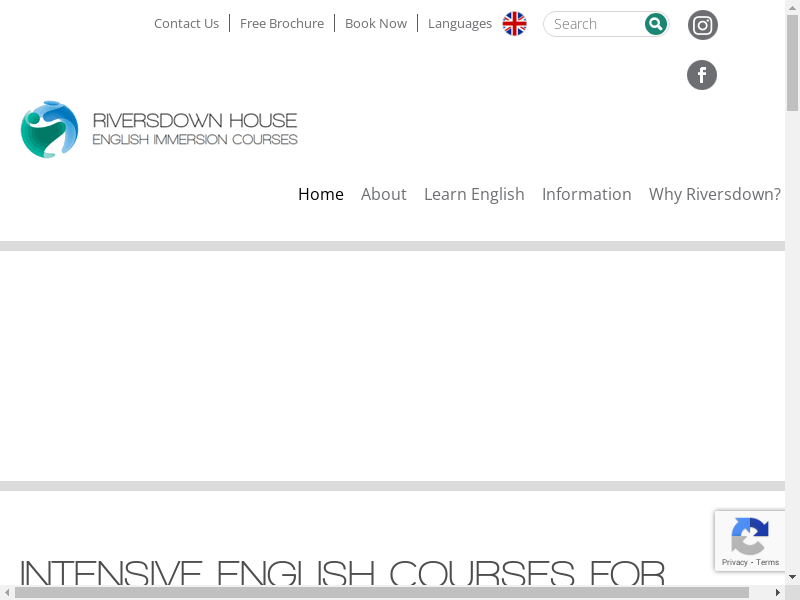
Task: Open the Instagram social icon
Action: (x=703, y=25)
